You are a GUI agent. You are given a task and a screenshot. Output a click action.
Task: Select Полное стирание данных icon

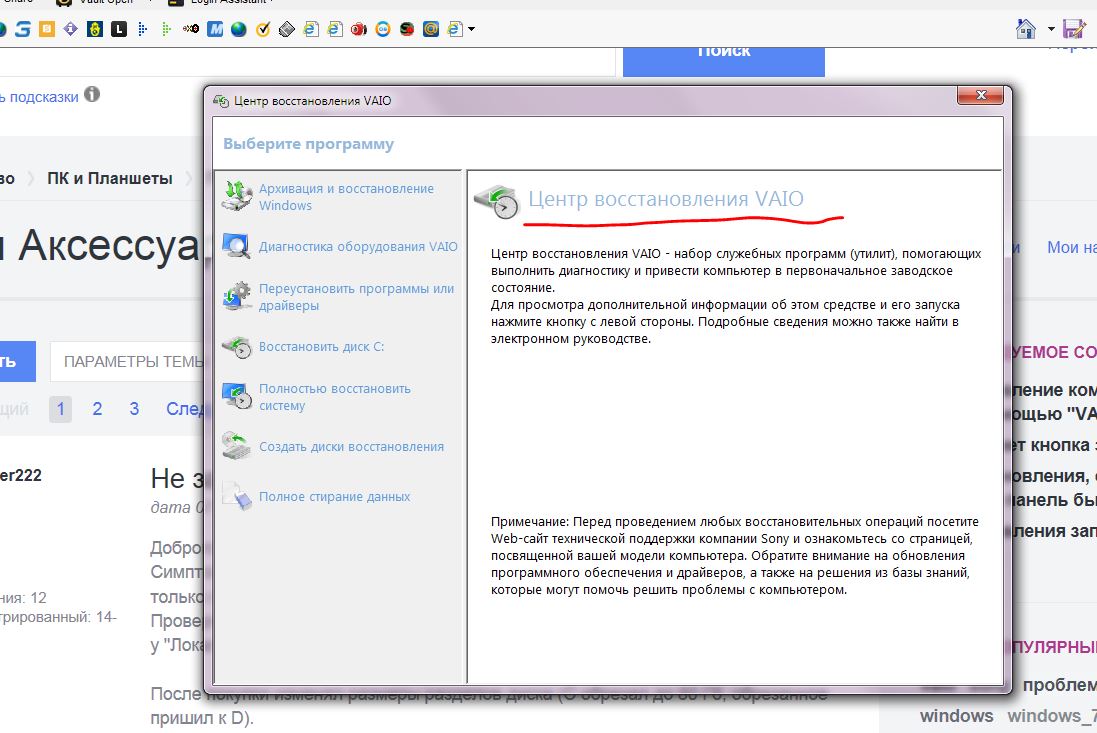(x=237, y=497)
